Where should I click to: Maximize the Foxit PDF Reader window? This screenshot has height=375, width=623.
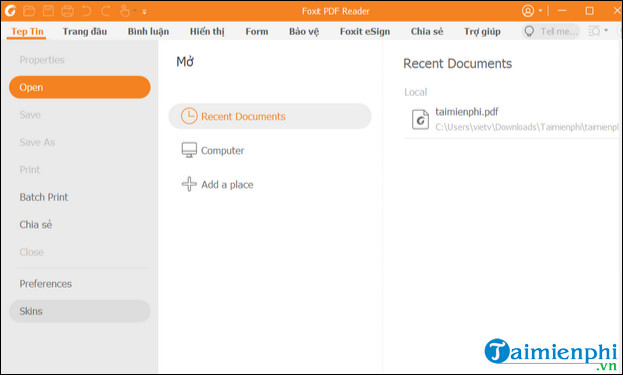point(590,11)
